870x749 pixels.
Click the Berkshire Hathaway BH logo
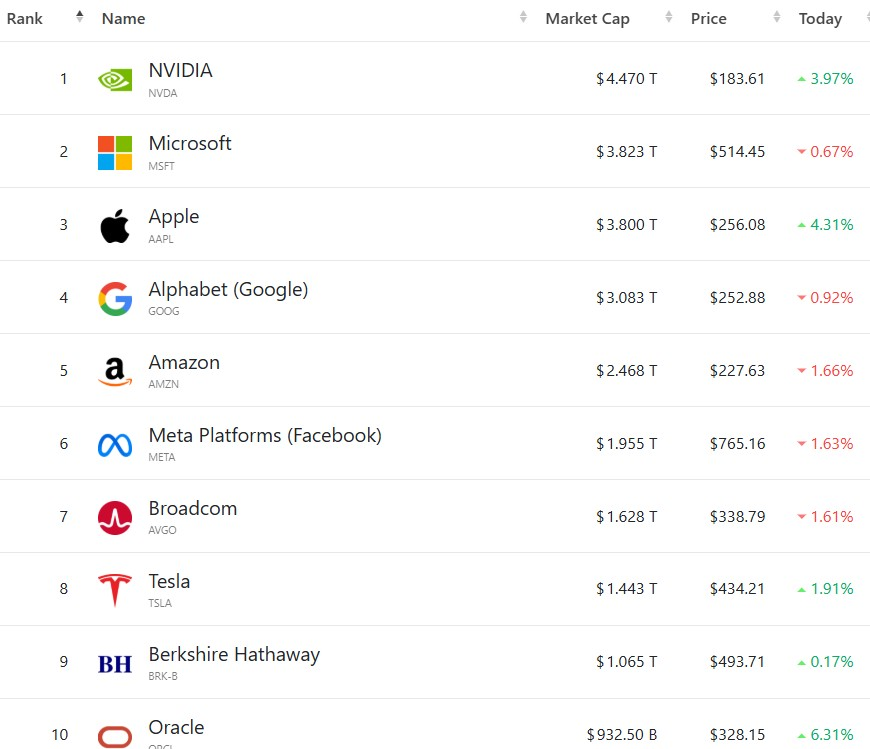[x=115, y=664]
